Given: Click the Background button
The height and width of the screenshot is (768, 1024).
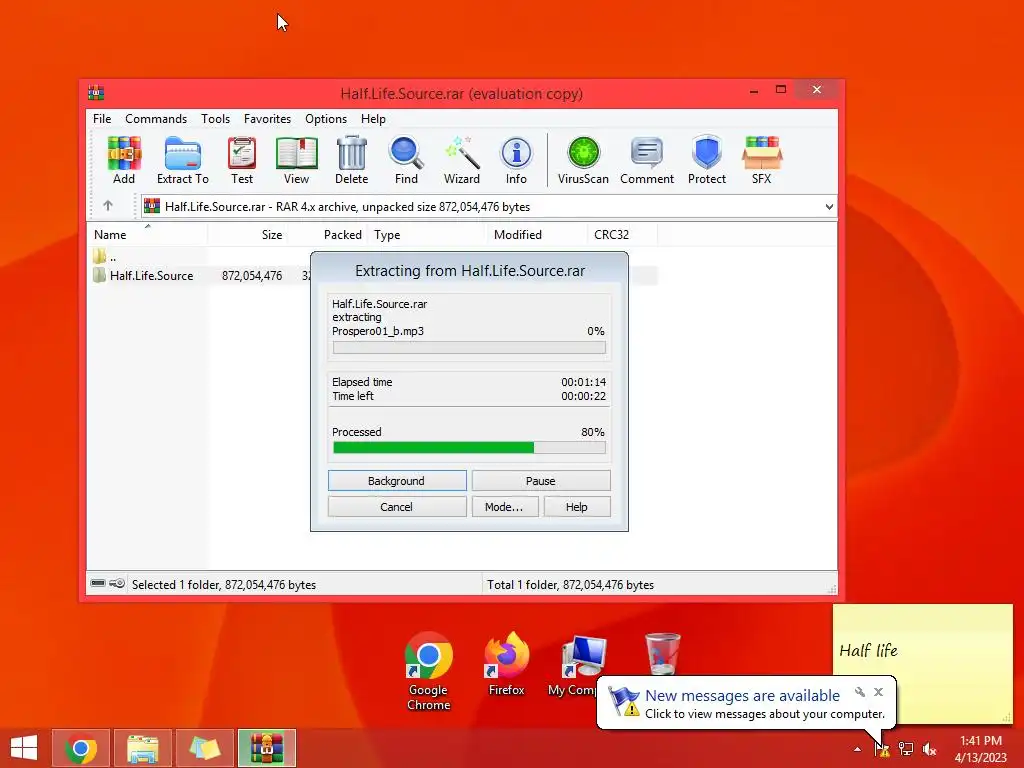Looking at the screenshot, I should click(x=396, y=481).
